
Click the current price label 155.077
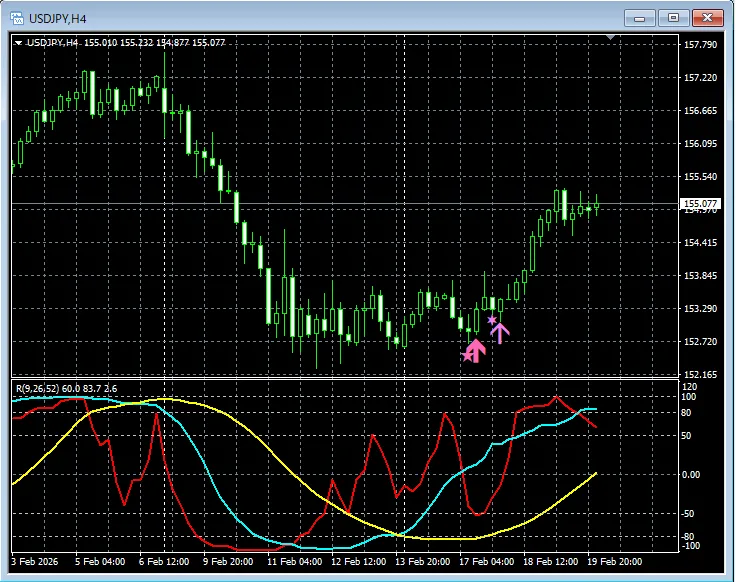pos(699,204)
